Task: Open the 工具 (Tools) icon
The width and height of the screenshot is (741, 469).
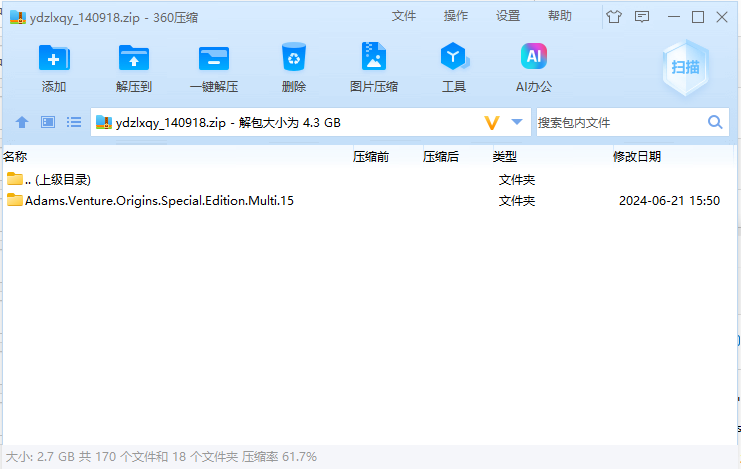Action: (x=454, y=57)
